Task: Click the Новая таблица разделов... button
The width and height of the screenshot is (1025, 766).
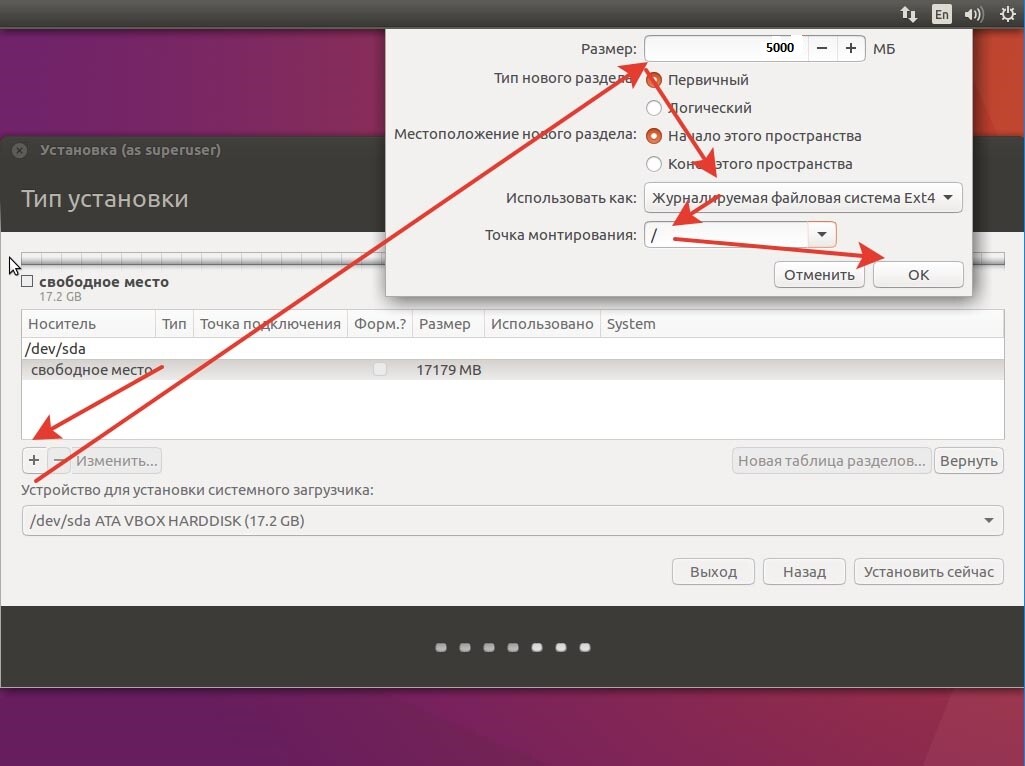Action: click(x=832, y=460)
